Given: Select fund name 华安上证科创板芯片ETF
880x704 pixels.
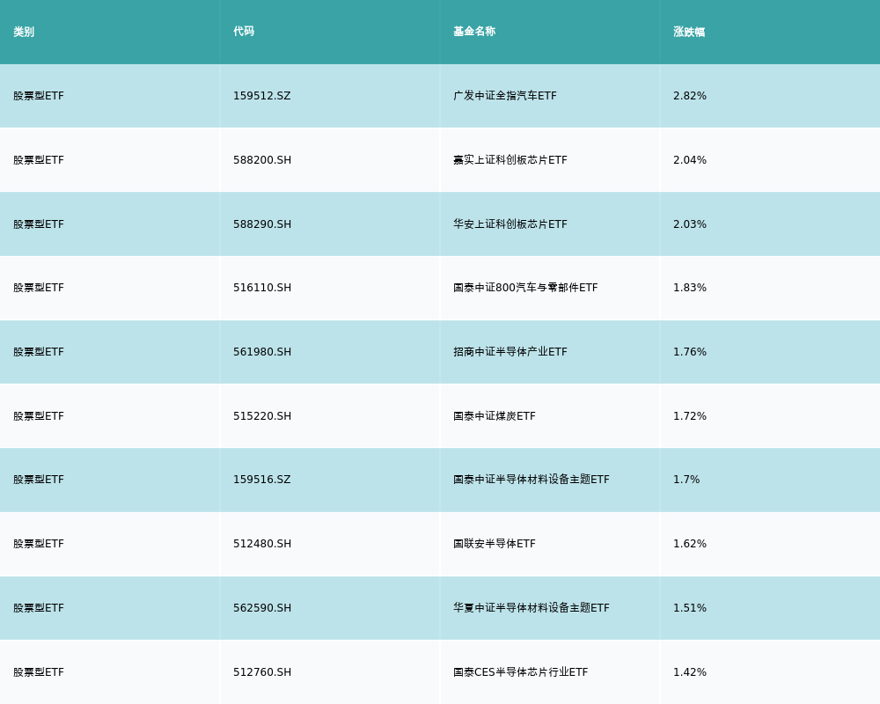Looking at the screenshot, I should click(510, 224).
